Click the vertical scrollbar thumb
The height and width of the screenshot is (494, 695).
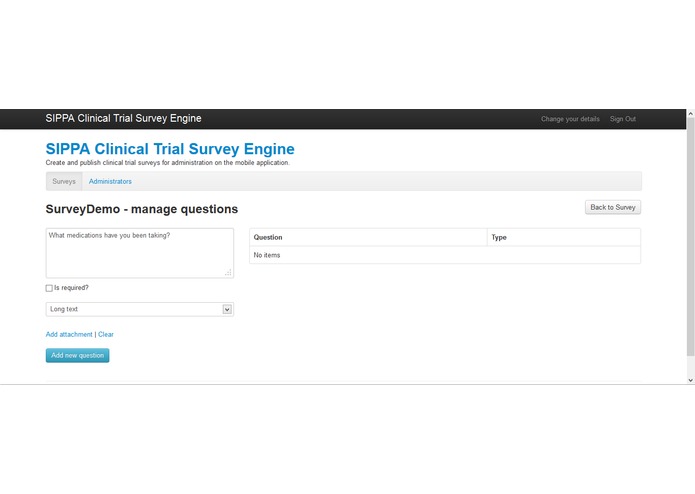[x=691, y=237]
